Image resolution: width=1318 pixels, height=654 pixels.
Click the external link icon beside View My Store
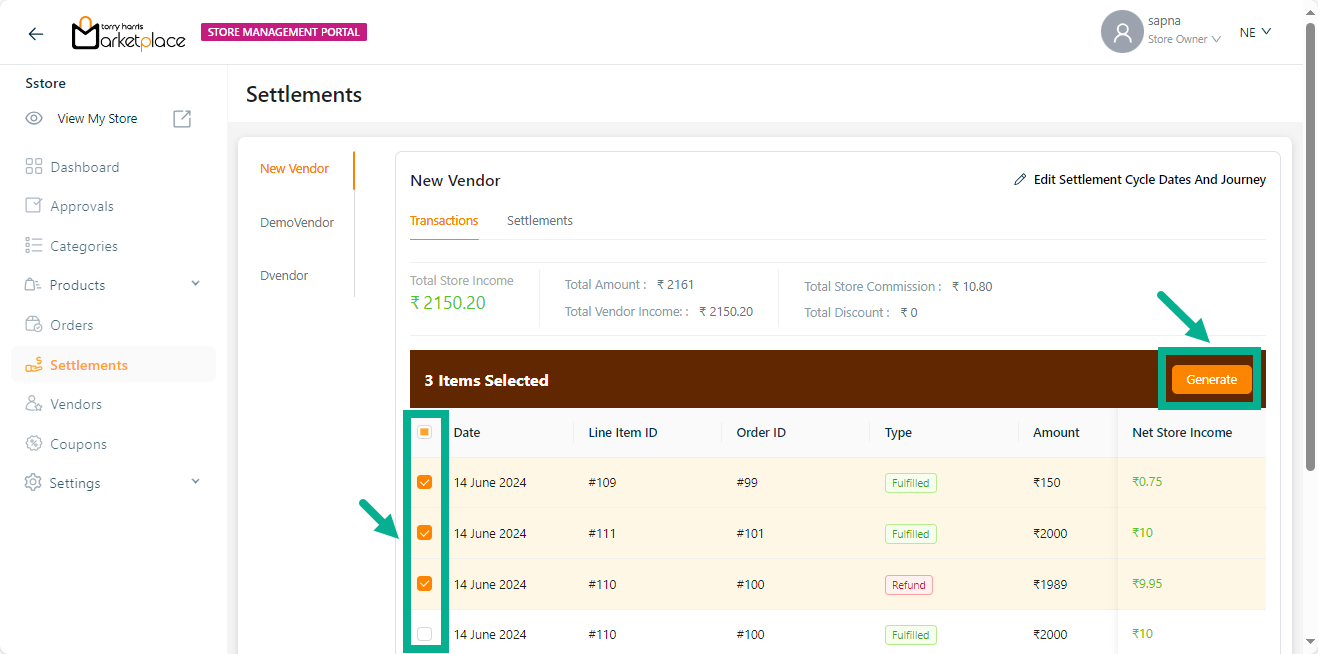[182, 119]
